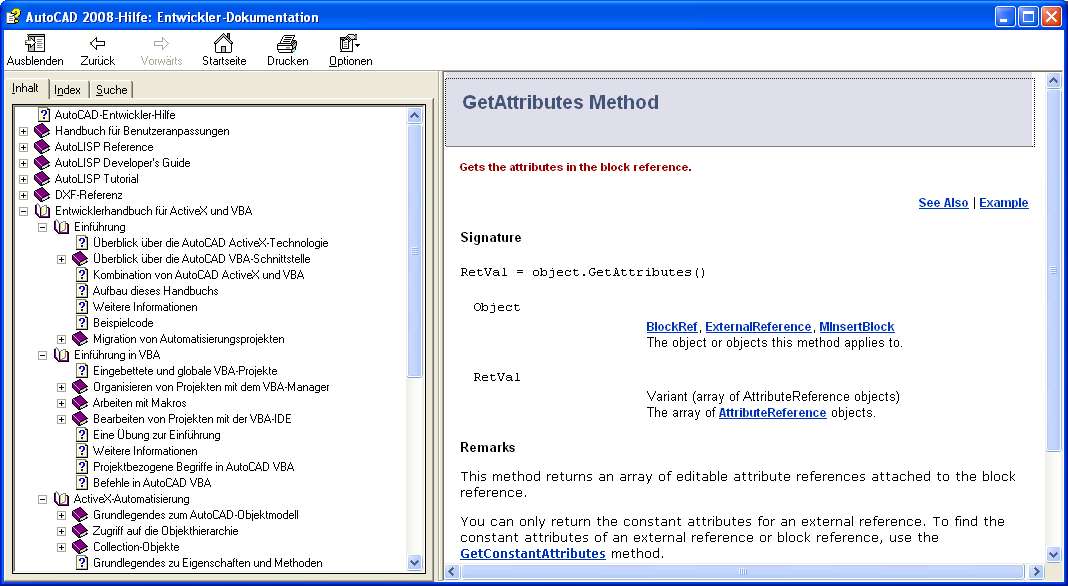Click horizontal scrollbar left arrow in content pane
Screen dimensions: 1068x586
tap(452, 571)
